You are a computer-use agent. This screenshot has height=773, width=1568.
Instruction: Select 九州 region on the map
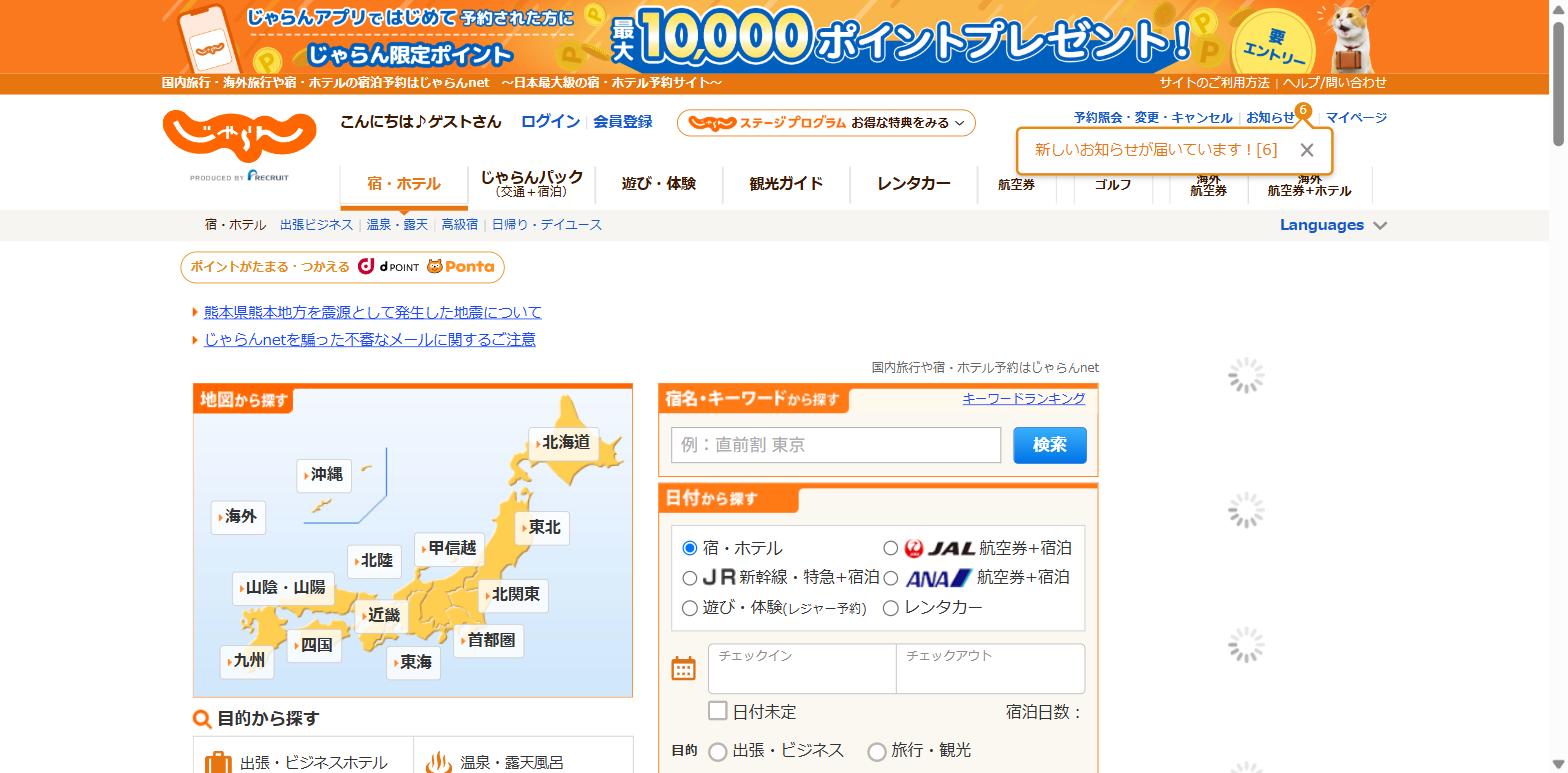point(248,661)
